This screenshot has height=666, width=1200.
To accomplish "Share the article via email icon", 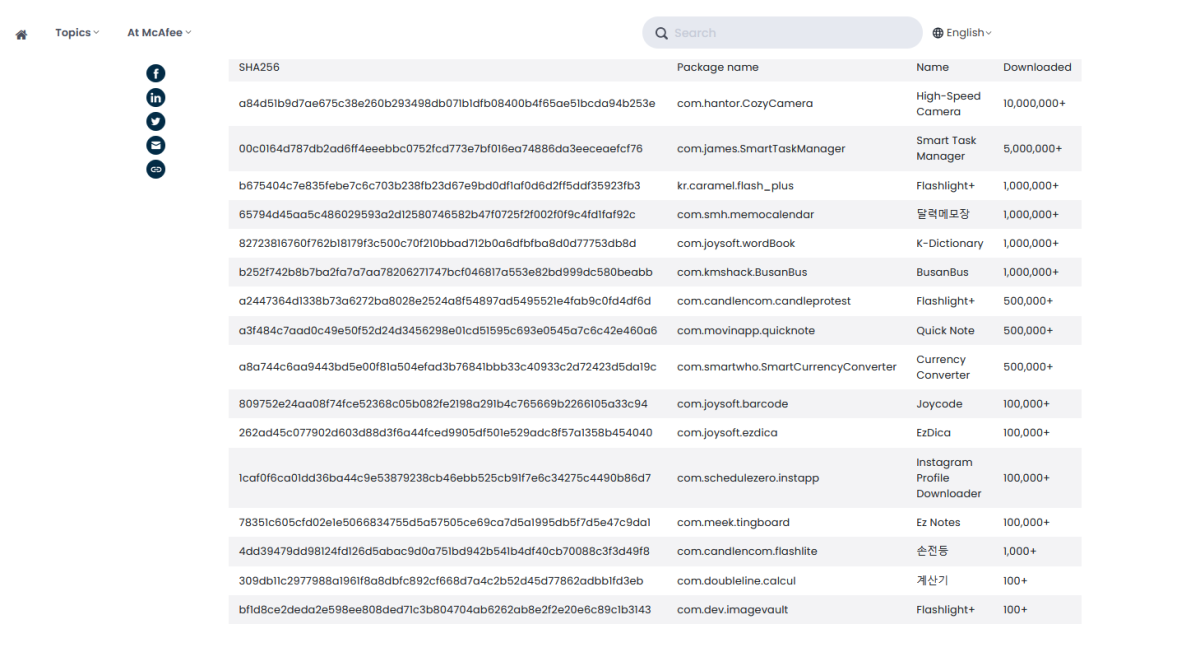I will (155, 145).
